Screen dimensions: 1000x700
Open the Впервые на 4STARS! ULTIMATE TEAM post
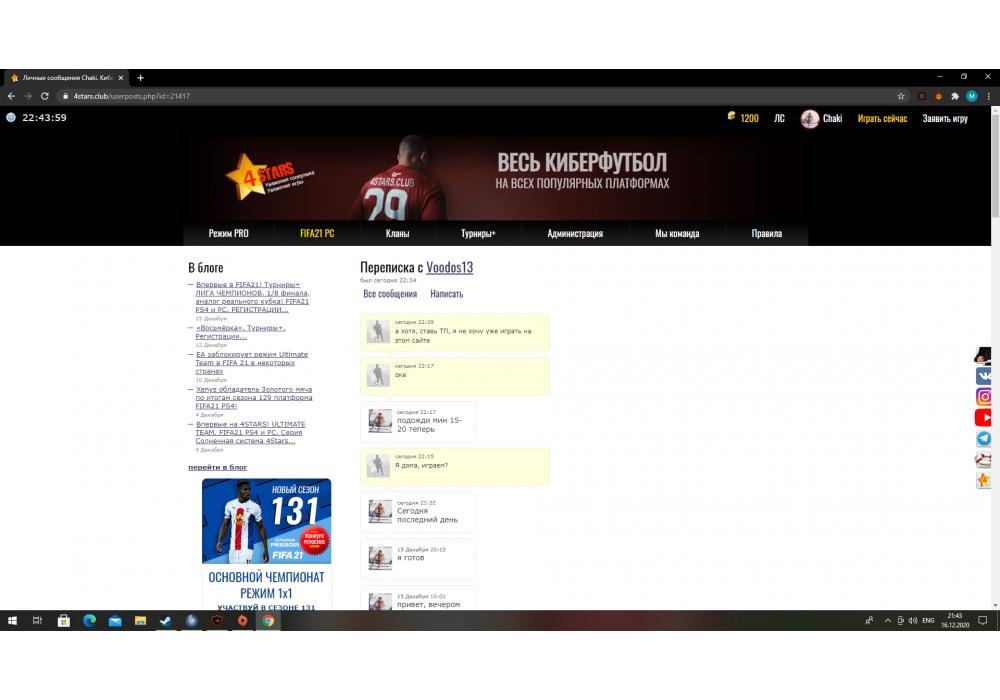(x=250, y=432)
